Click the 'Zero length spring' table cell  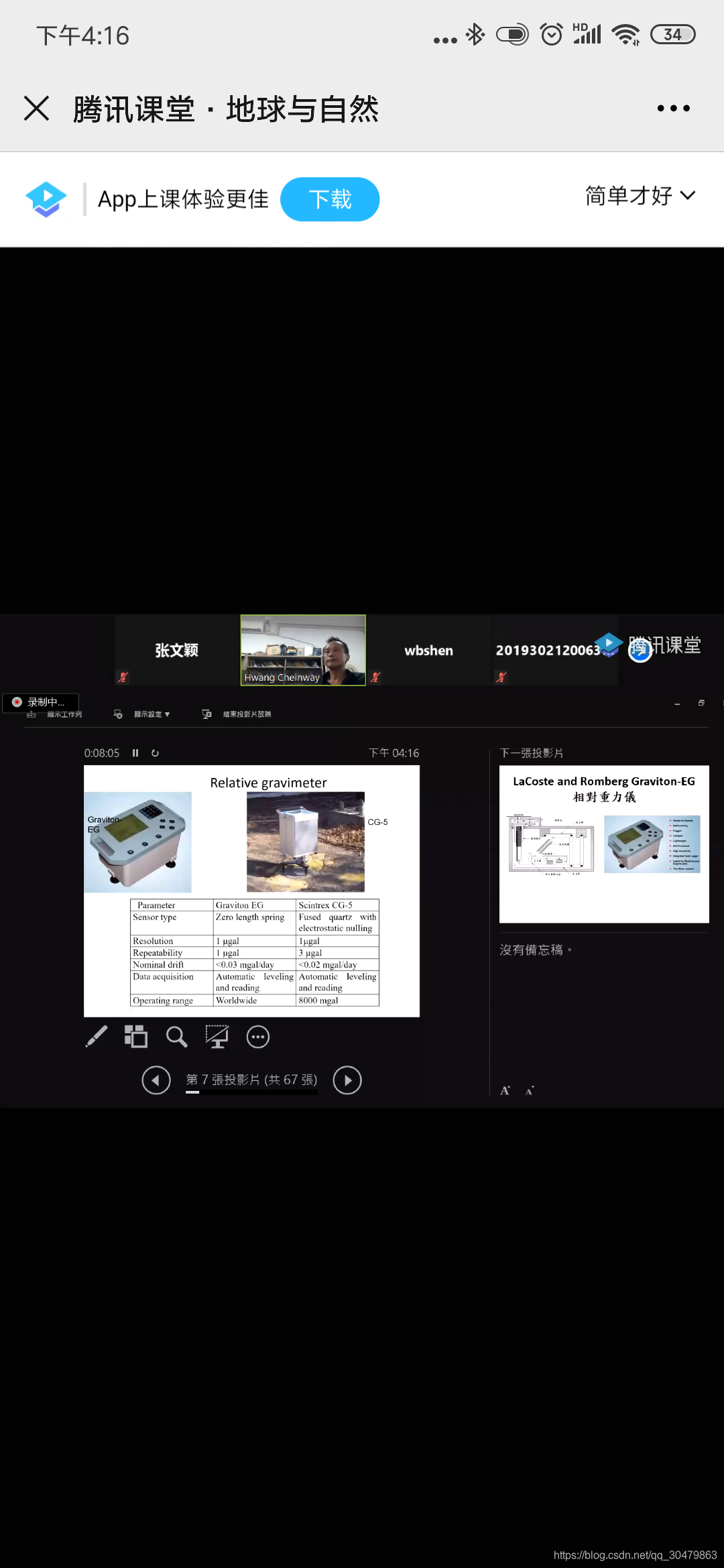[254, 923]
